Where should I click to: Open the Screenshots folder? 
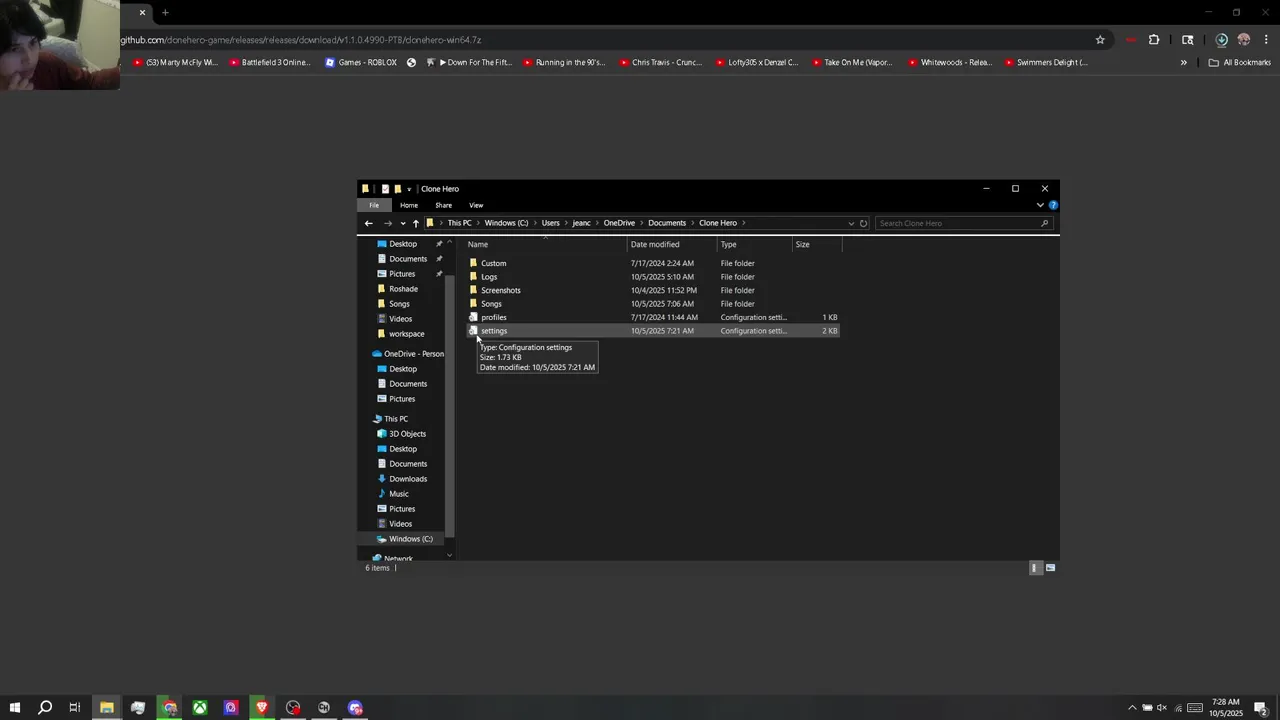coord(500,290)
